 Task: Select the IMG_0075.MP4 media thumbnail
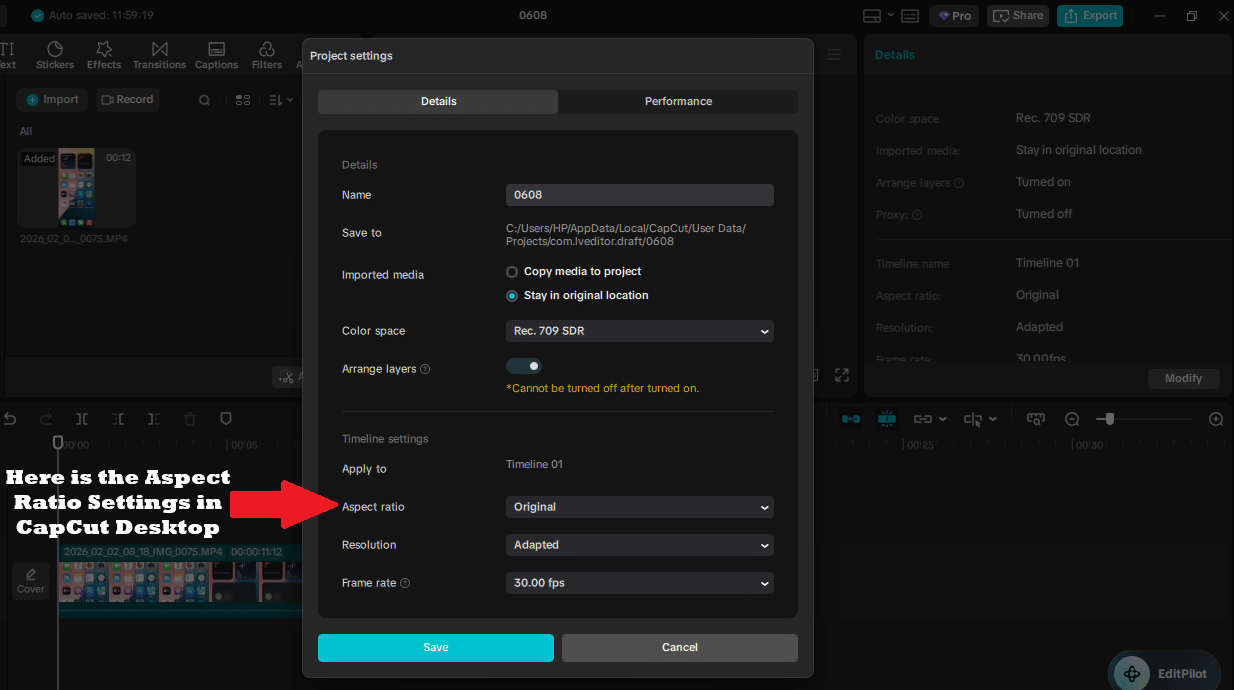pos(77,188)
